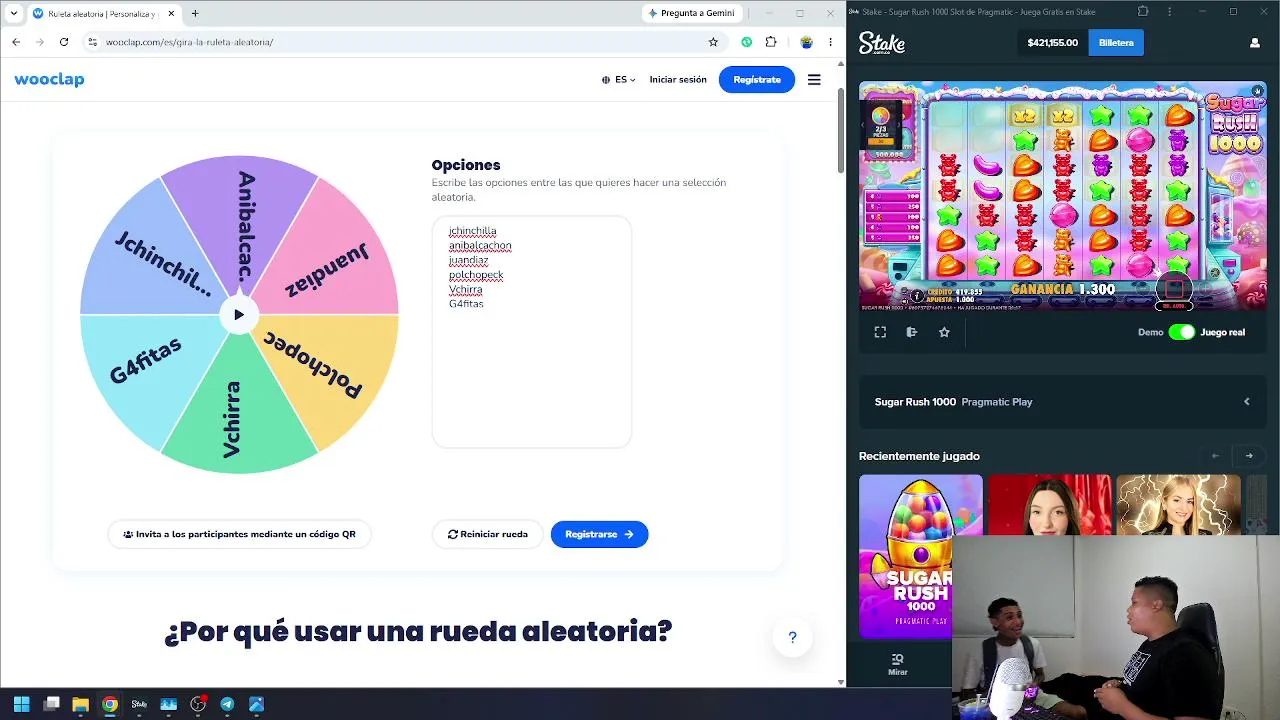The image size is (1280, 720).
Task: Click the Pregunta a Gemini button
Action: 691,13
